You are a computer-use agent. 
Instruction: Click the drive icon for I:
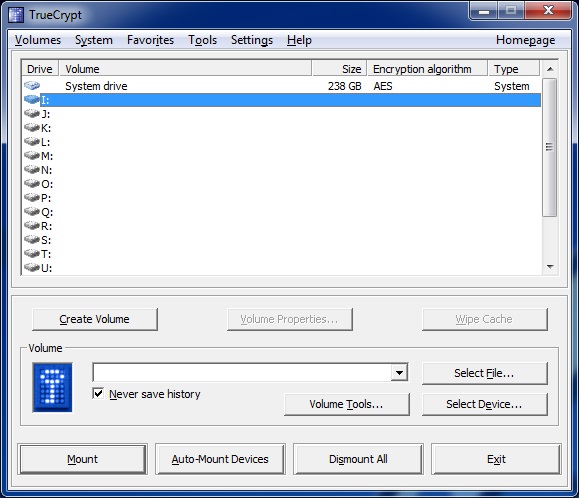coord(32,100)
